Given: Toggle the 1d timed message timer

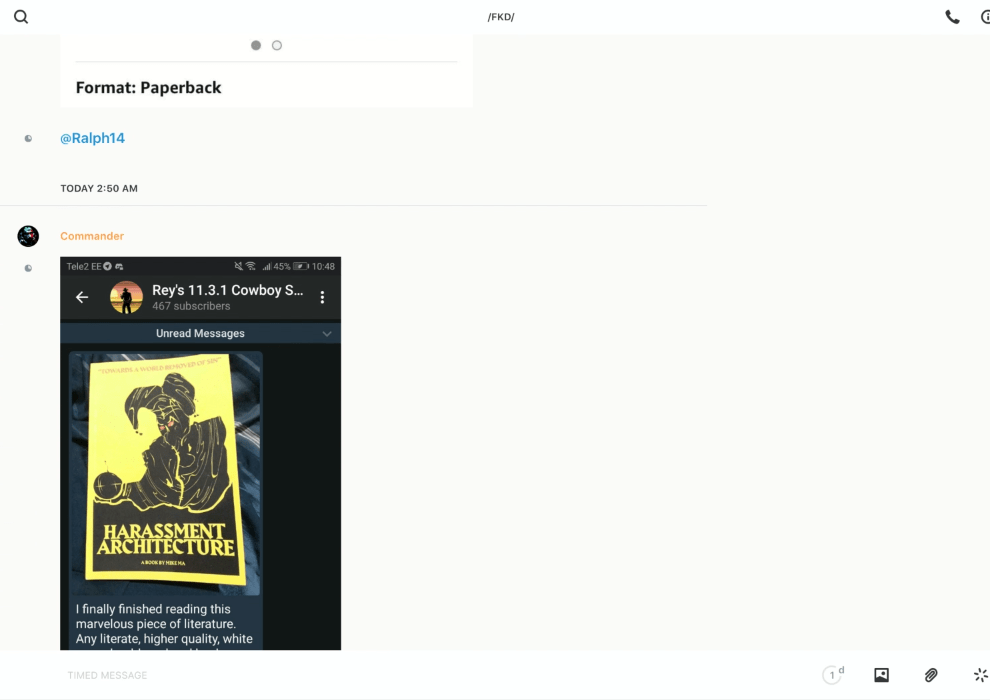Looking at the screenshot, I should click(x=833, y=675).
